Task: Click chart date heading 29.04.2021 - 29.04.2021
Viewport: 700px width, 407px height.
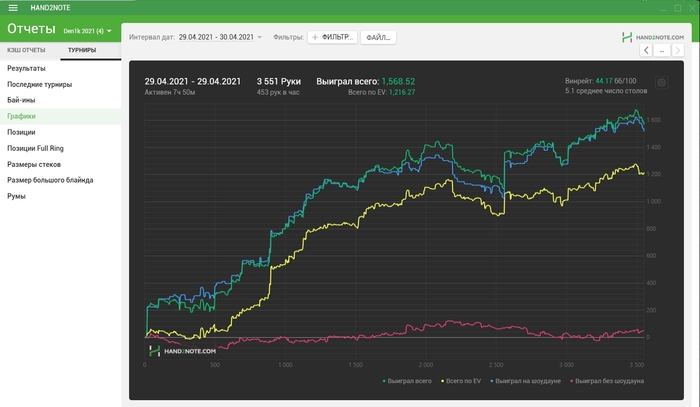Action: pyautogui.click(x=192, y=82)
